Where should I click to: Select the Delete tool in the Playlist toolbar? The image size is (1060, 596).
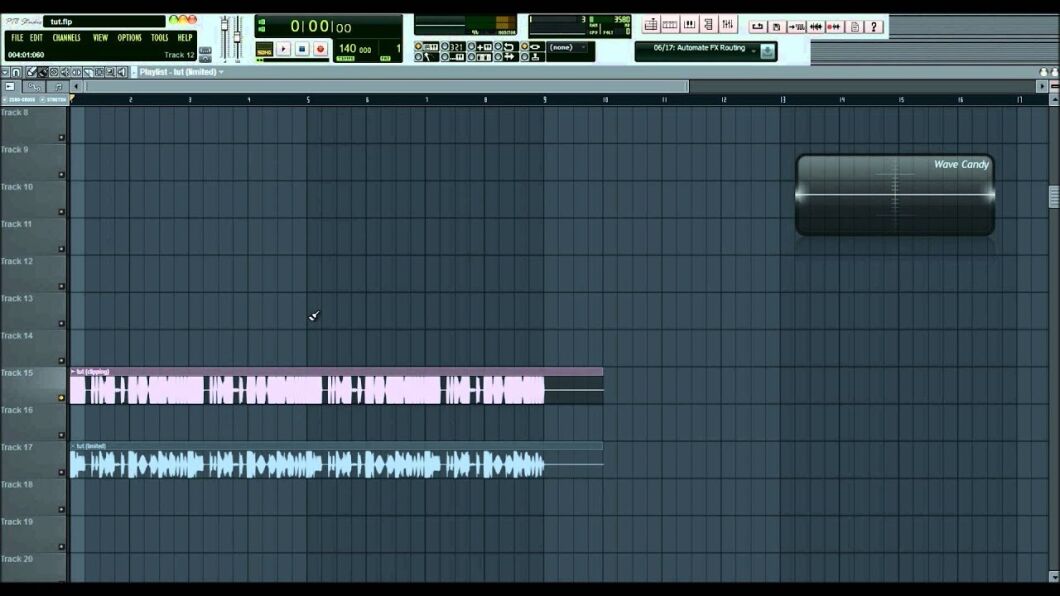pyautogui.click(x=52, y=73)
